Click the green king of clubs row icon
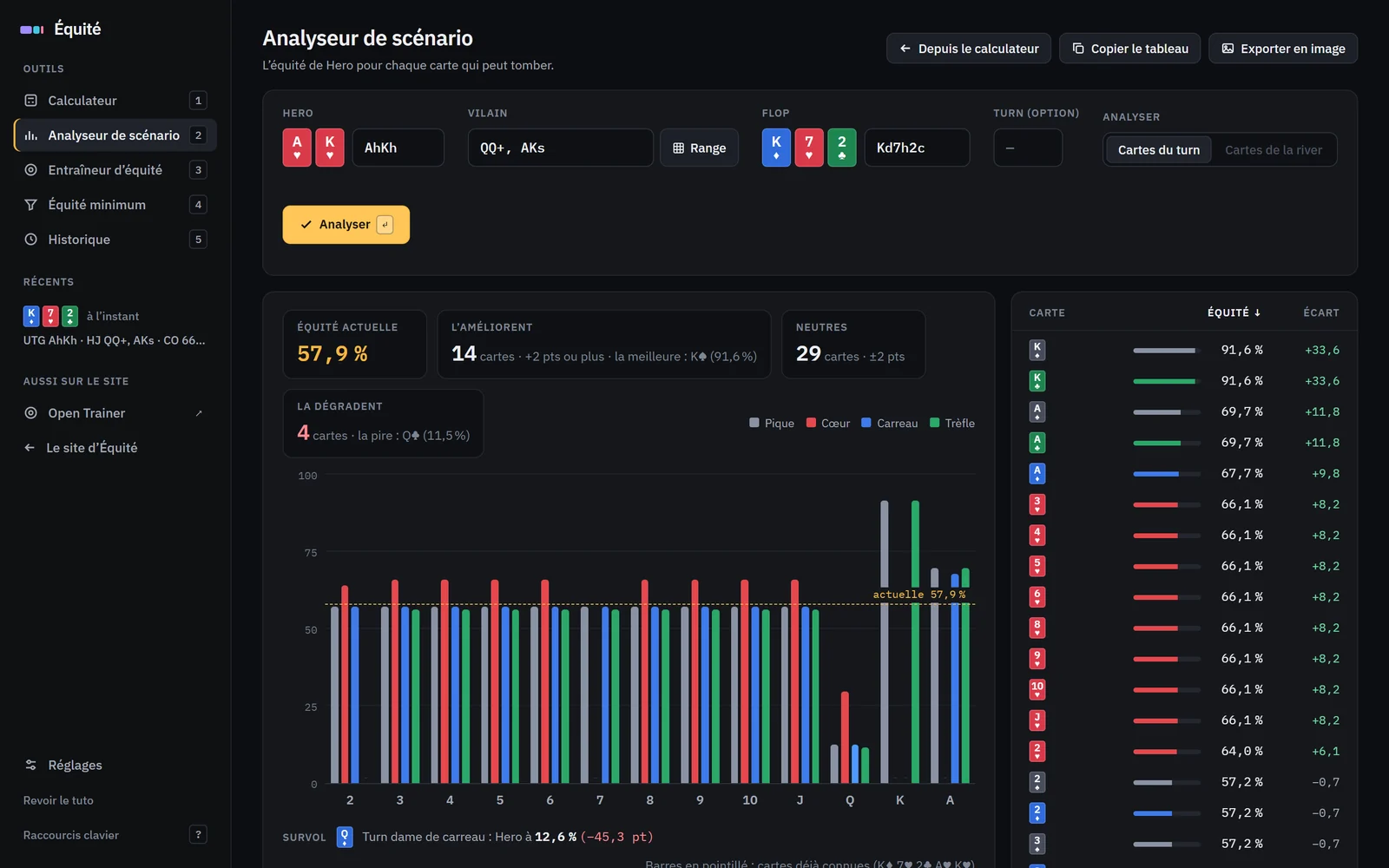The image size is (1389, 868). 1037,381
